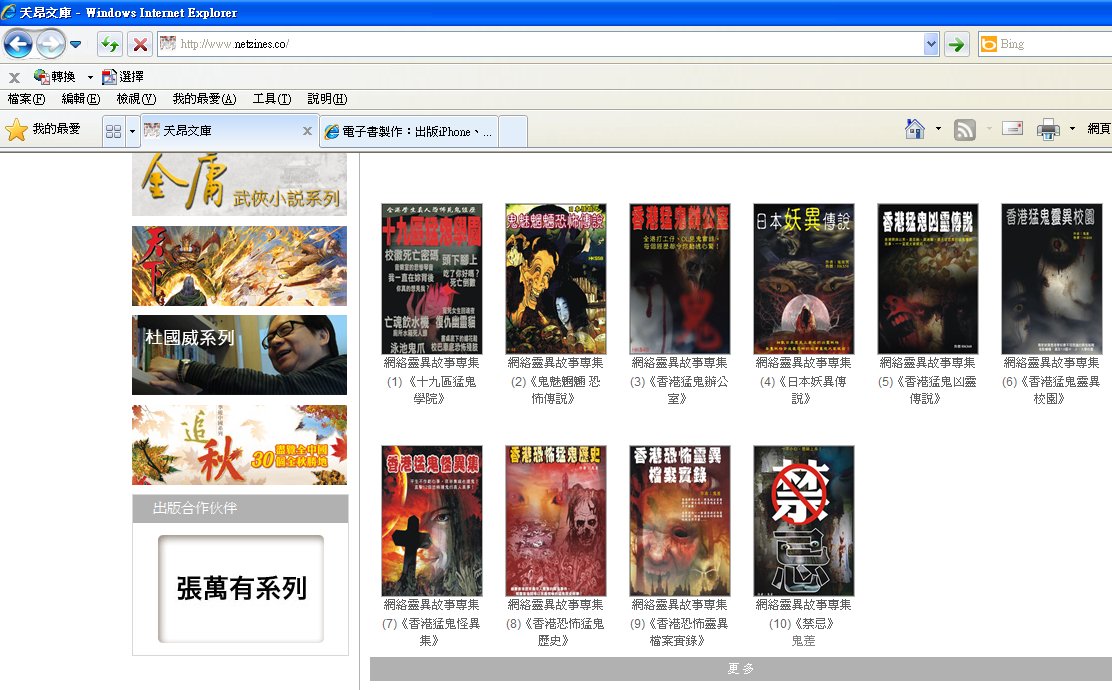Click the Print icon
Screen dimensions: 1112x690
click(1047, 129)
